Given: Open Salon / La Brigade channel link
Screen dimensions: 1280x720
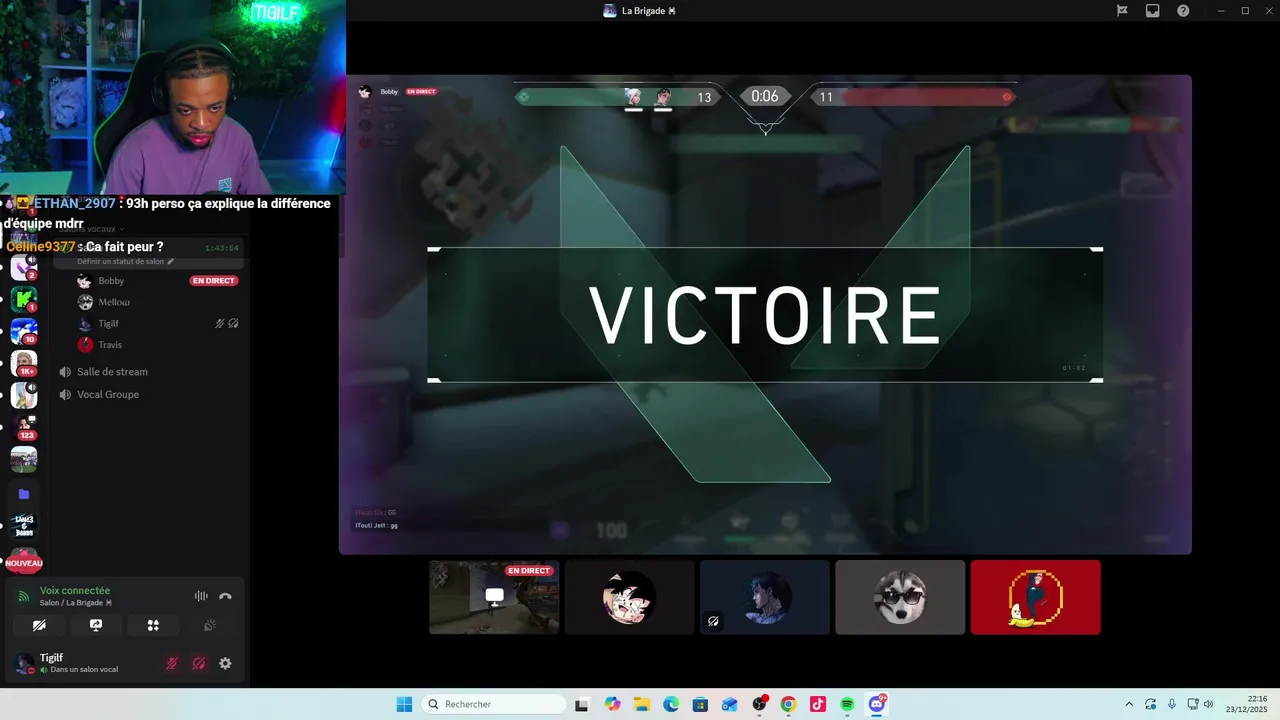Looking at the screenshot, I should pos(77,603).
